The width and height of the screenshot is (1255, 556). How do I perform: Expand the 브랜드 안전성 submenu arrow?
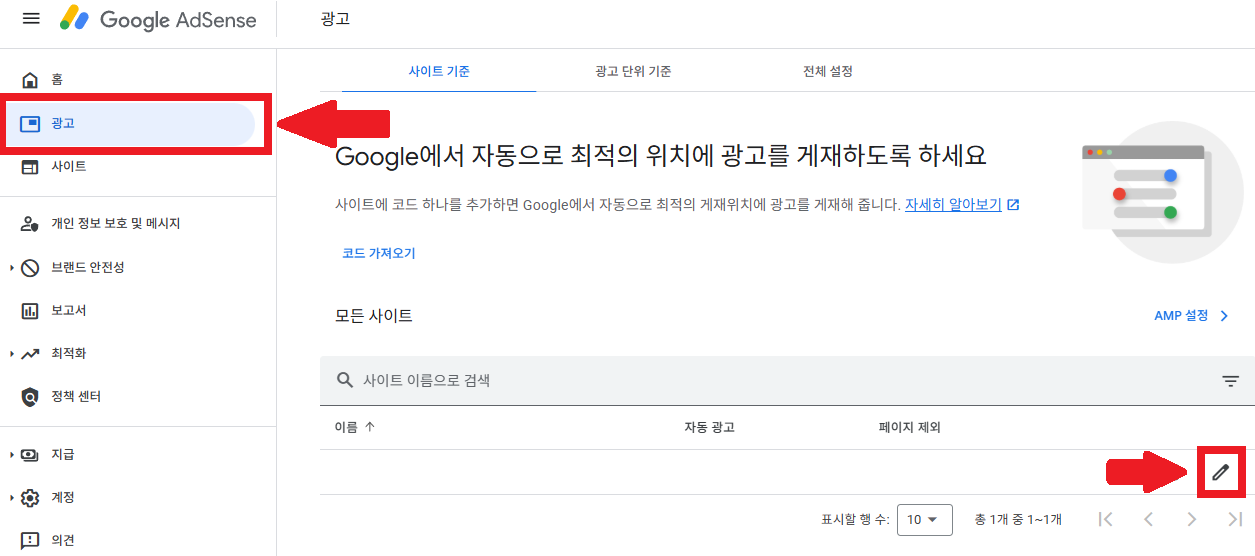pyautogui.click(x=11, y=268)
